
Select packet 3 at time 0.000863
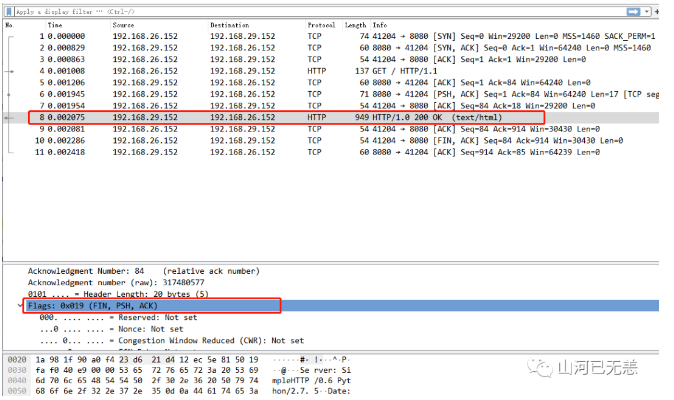click(331, 60)
